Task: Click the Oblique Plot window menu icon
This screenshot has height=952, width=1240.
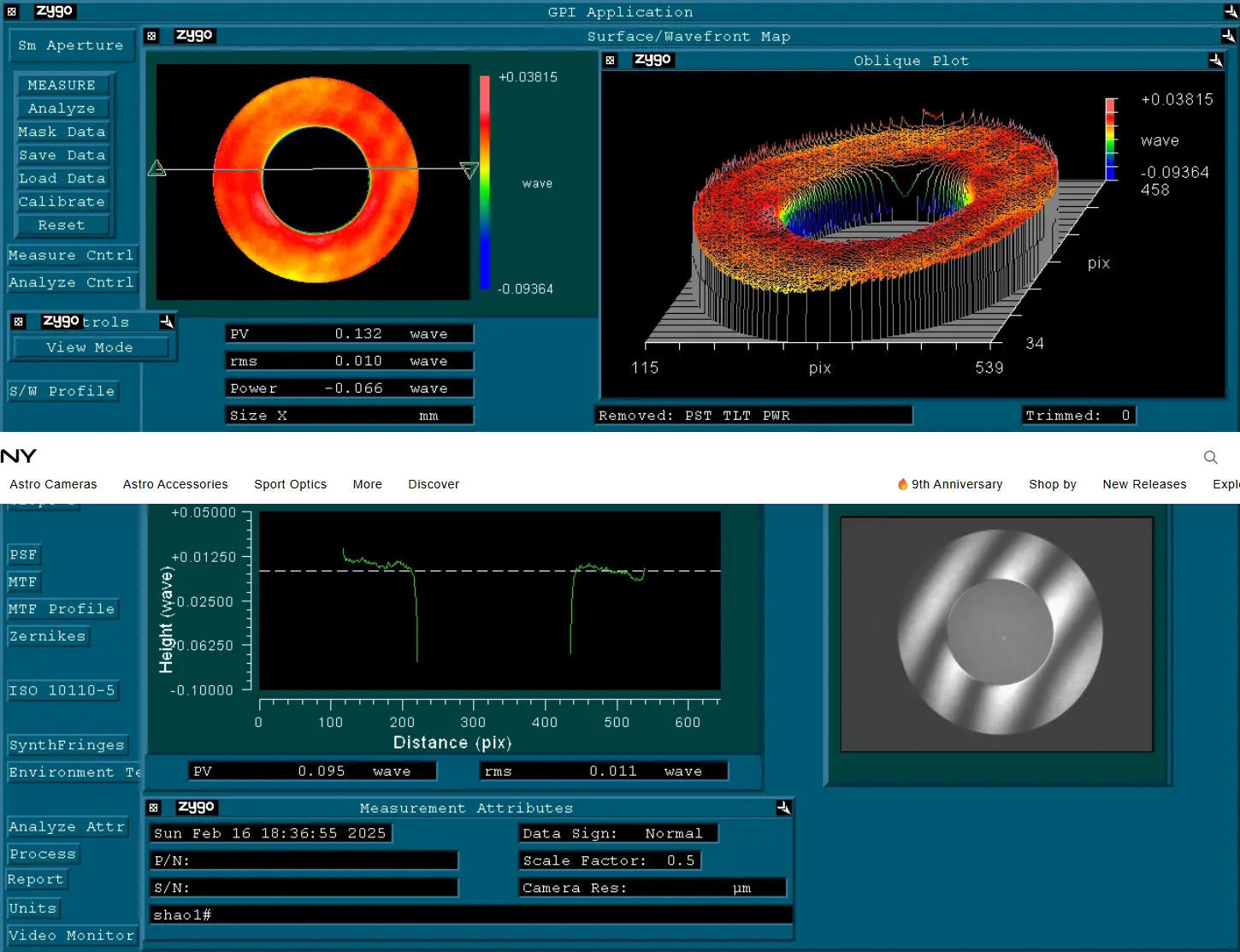Action: (x=610, y=60)
